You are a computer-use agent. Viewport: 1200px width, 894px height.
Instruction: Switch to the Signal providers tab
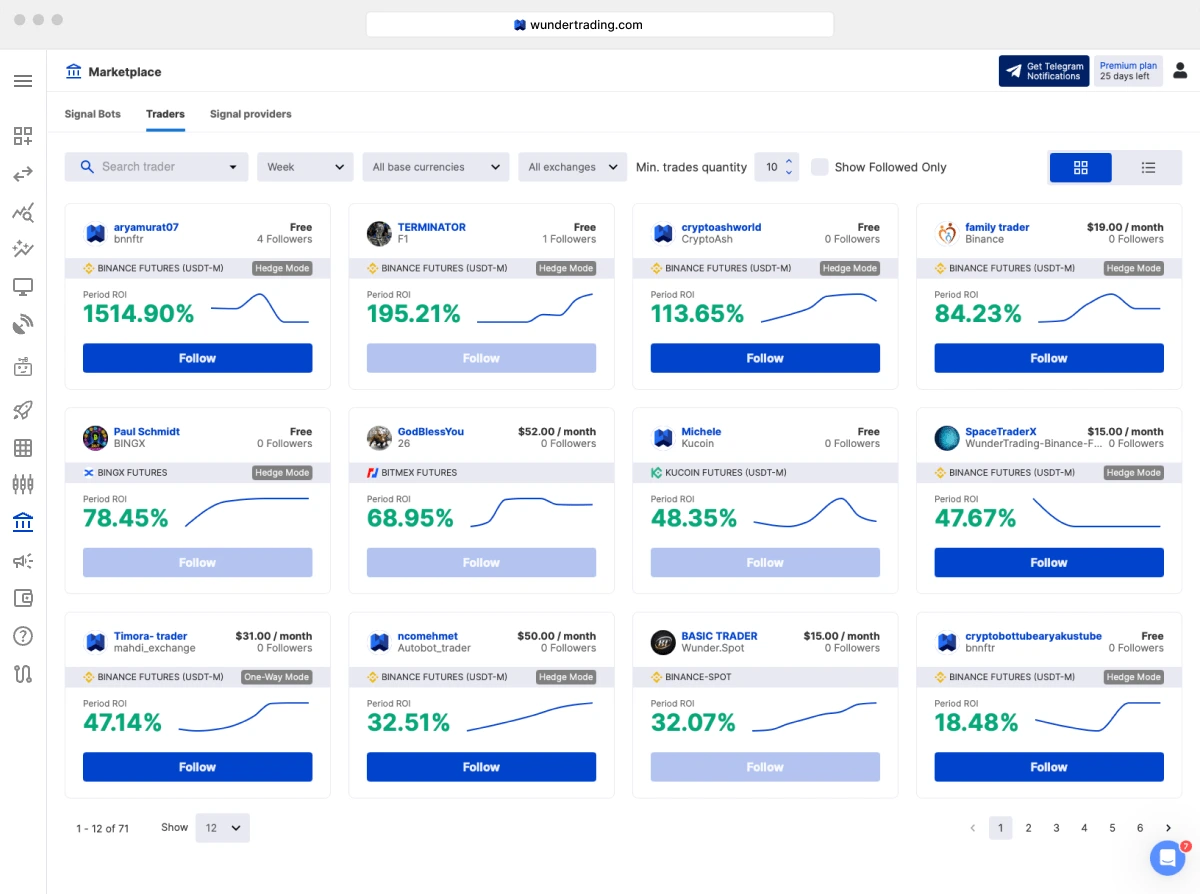pyautogui.click(x=250, y=114)
